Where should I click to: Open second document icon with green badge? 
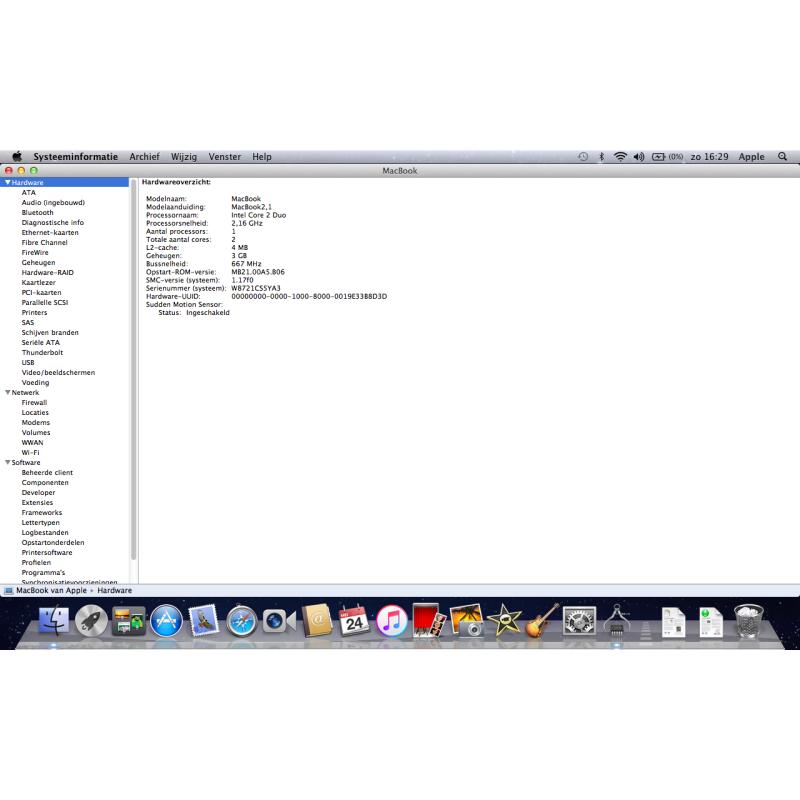pyautogui.click(x=711, y=621)
